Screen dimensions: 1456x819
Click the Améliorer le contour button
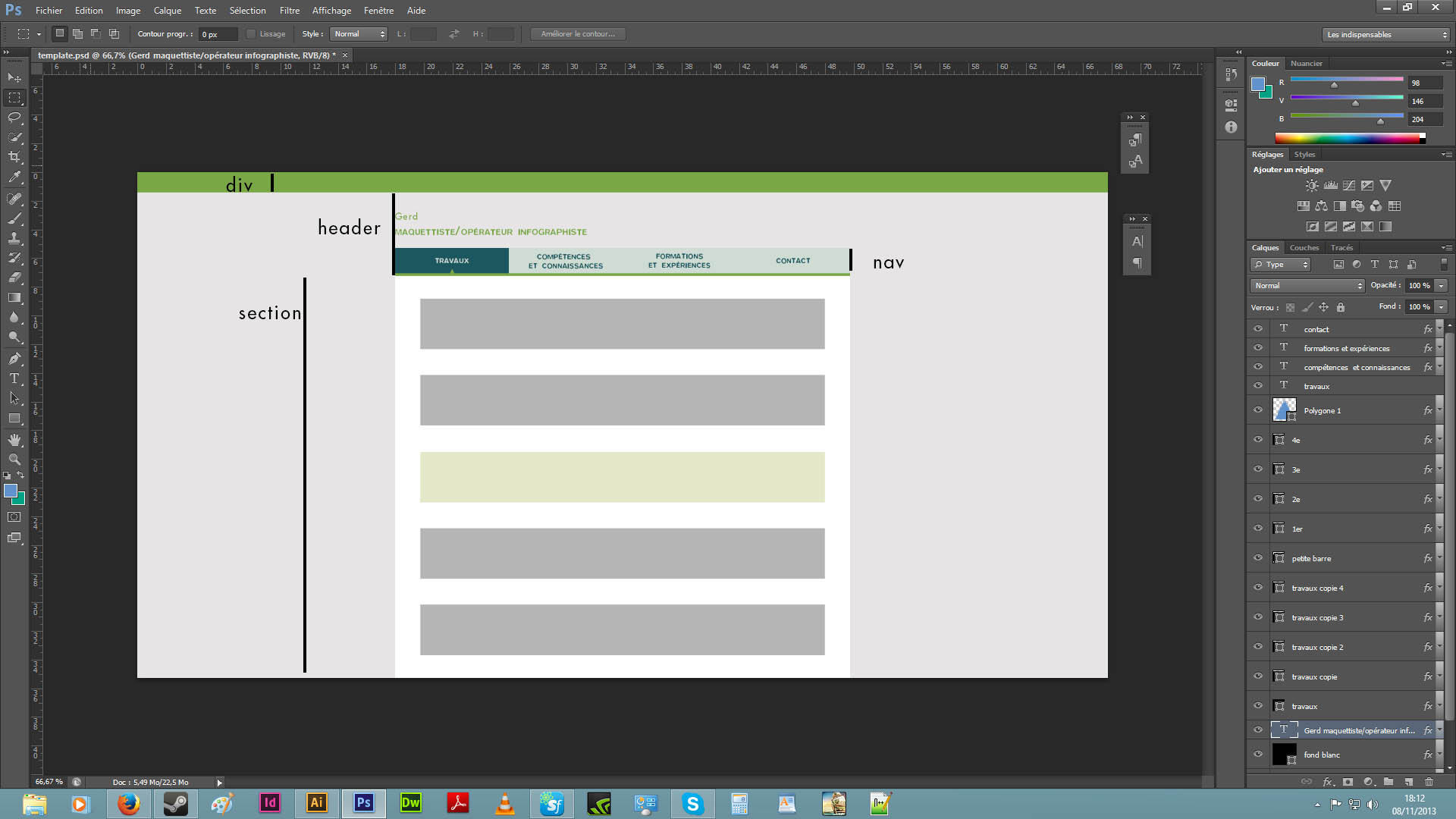tap(578, 34)
